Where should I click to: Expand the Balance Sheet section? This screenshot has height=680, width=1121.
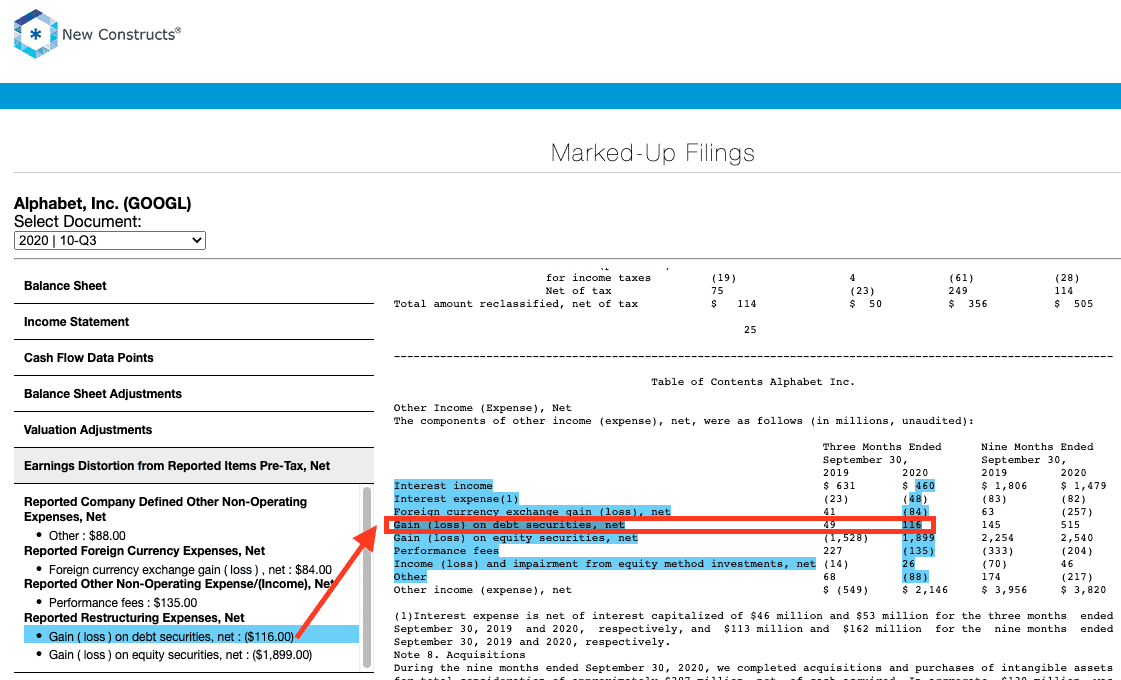pos(194,285)
